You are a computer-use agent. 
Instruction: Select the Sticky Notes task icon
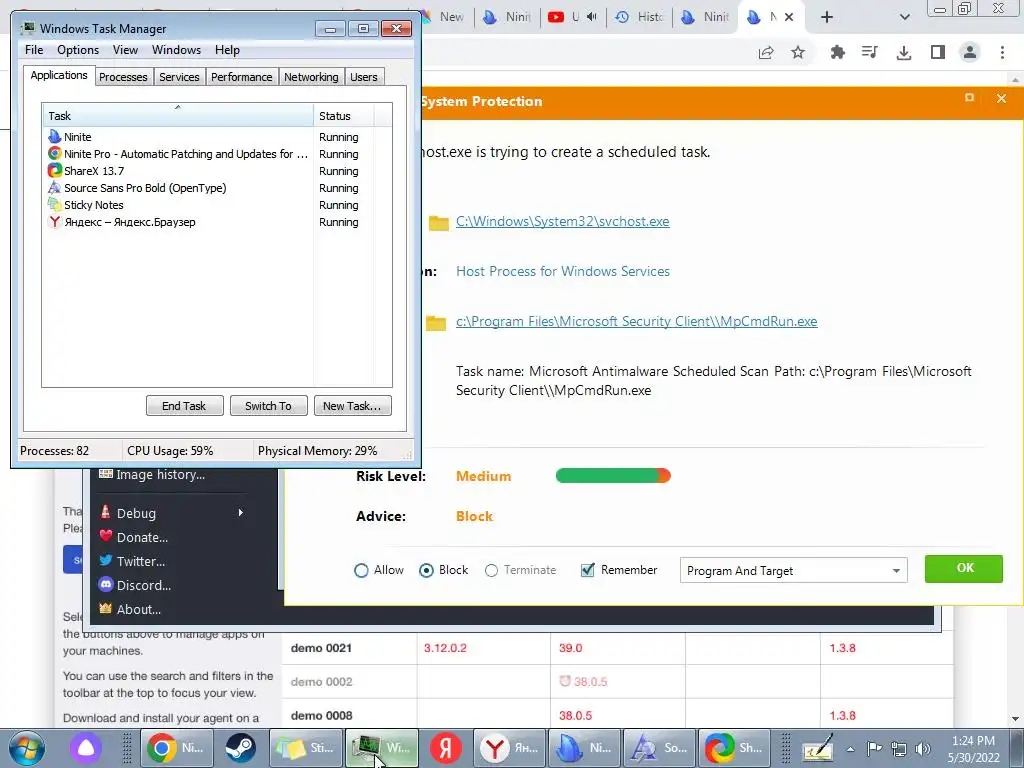(55, 204)
